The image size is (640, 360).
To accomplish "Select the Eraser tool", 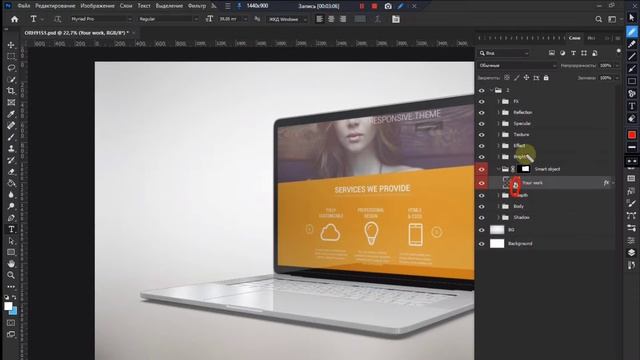I will coord(11,172).
